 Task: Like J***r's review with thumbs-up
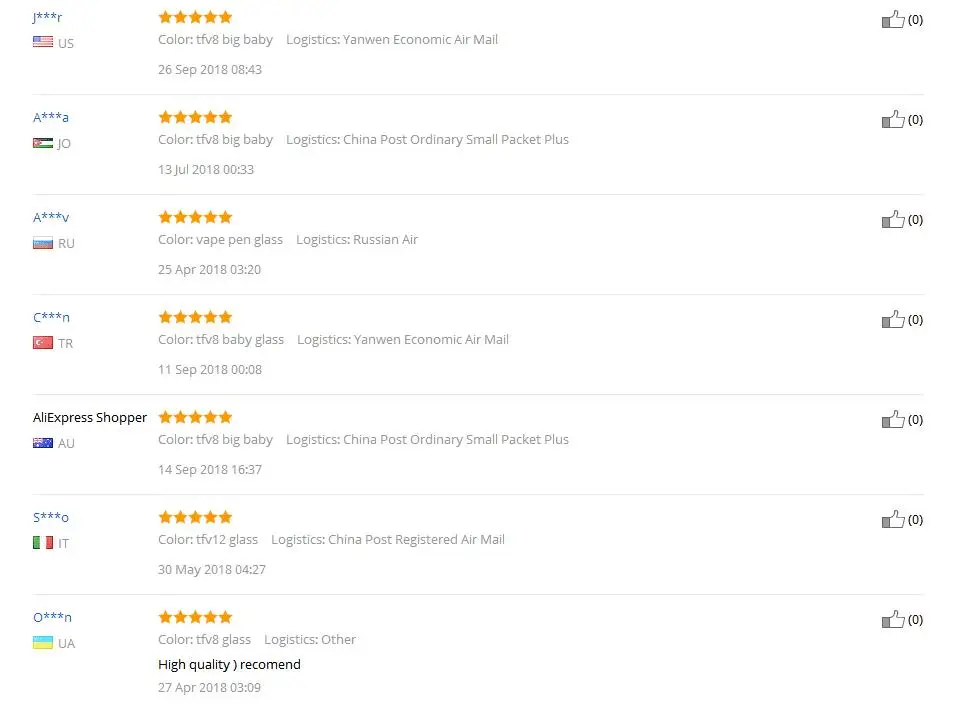(x=893, y=19)
